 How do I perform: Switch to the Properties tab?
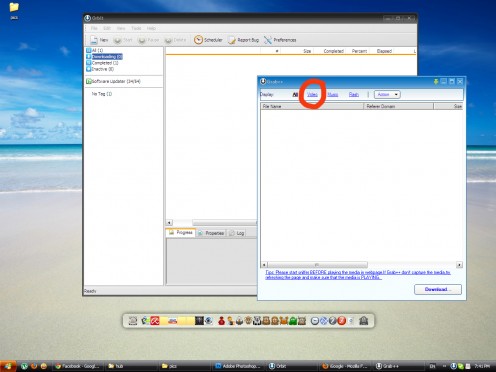coord(211,233)
